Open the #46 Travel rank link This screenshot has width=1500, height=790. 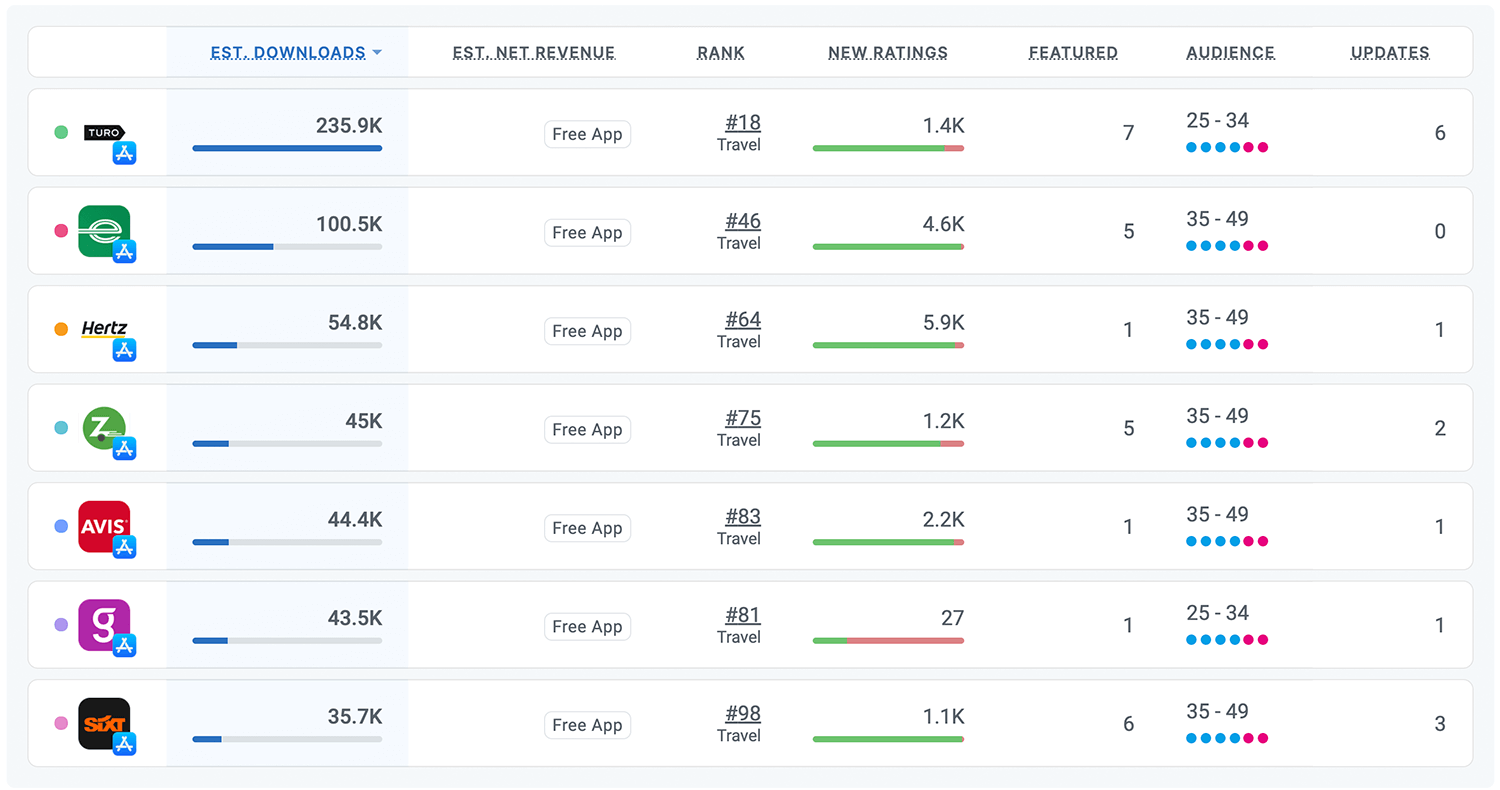pos(743,221)
